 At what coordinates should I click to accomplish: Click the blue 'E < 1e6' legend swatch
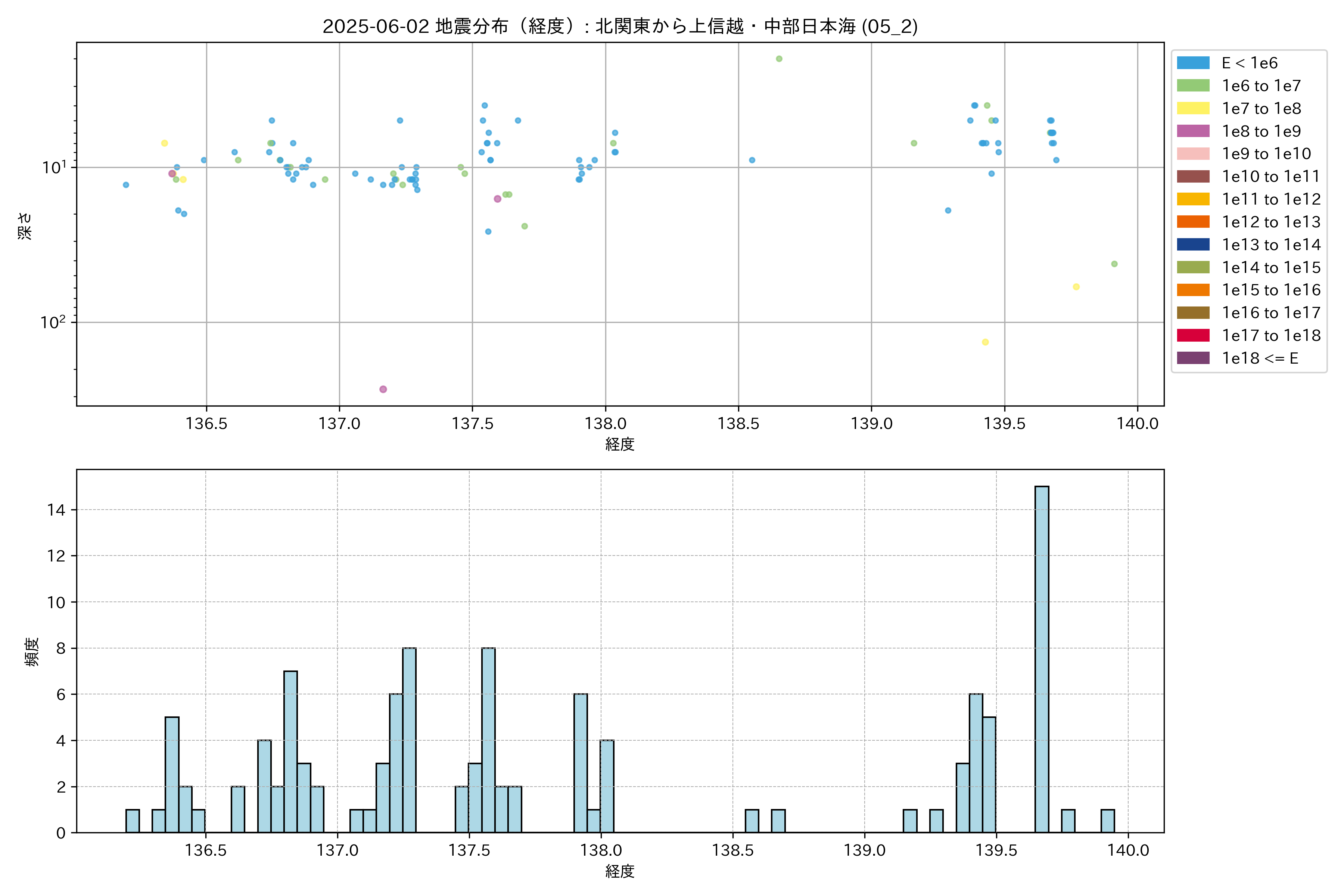coord(1192,63)
